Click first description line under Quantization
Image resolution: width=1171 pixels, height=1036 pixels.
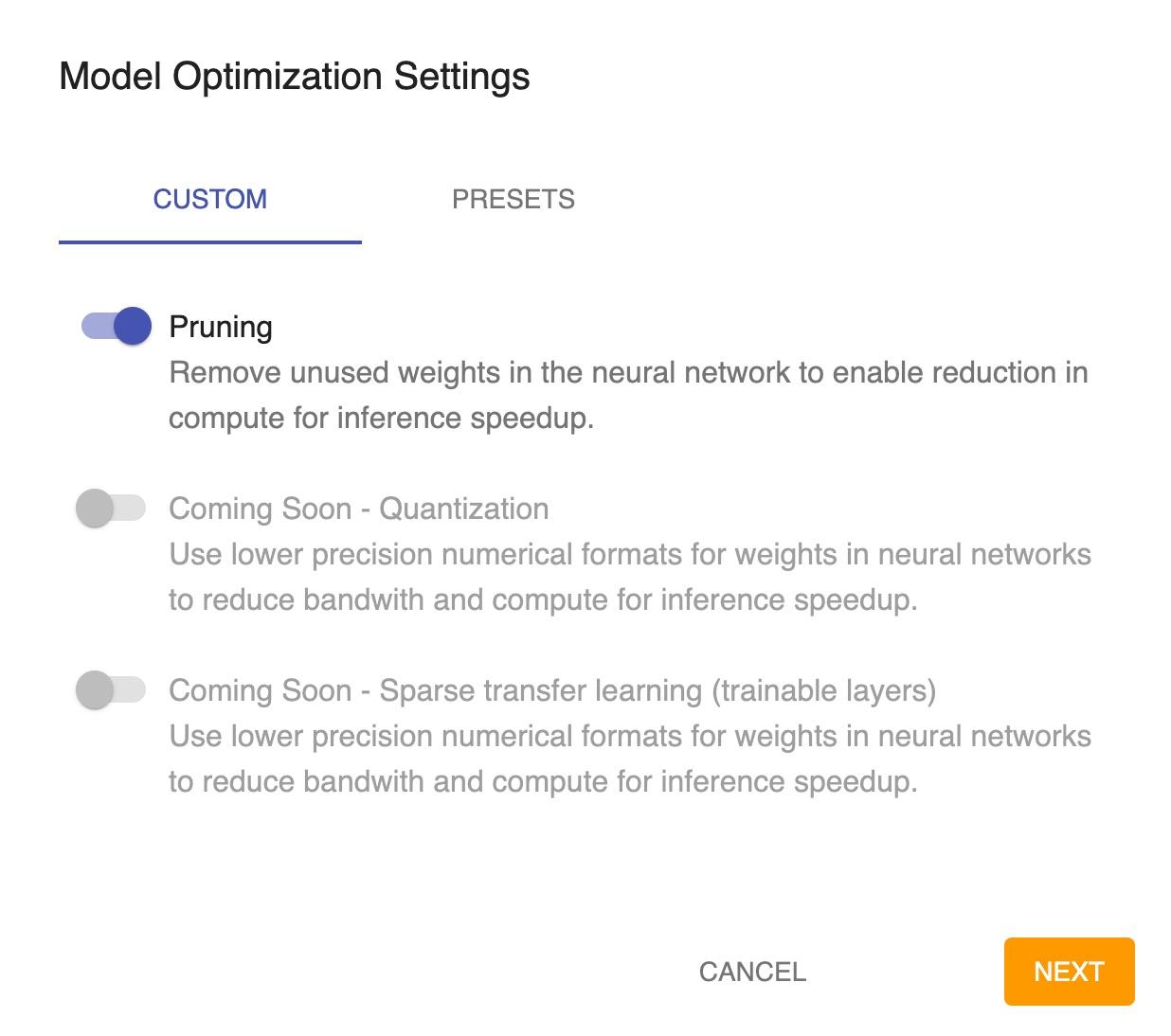point(629,554)
